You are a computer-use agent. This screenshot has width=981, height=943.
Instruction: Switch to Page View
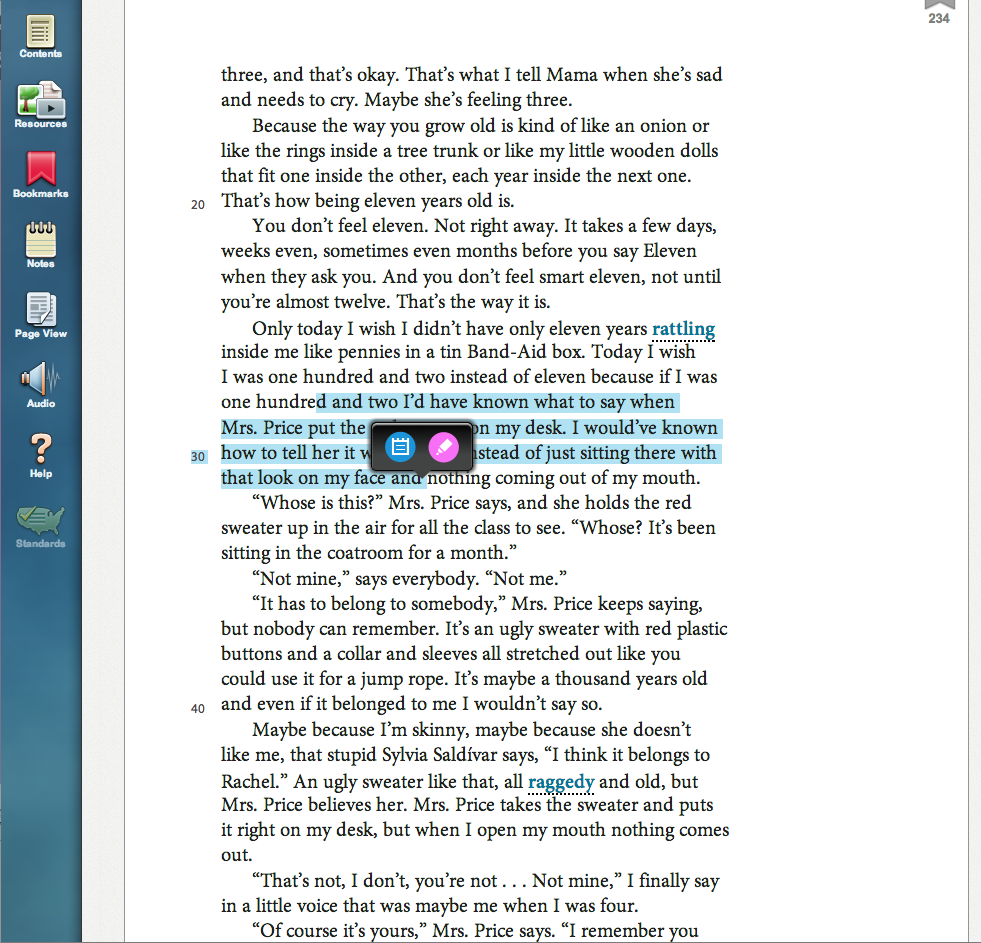tap(41, 315)
